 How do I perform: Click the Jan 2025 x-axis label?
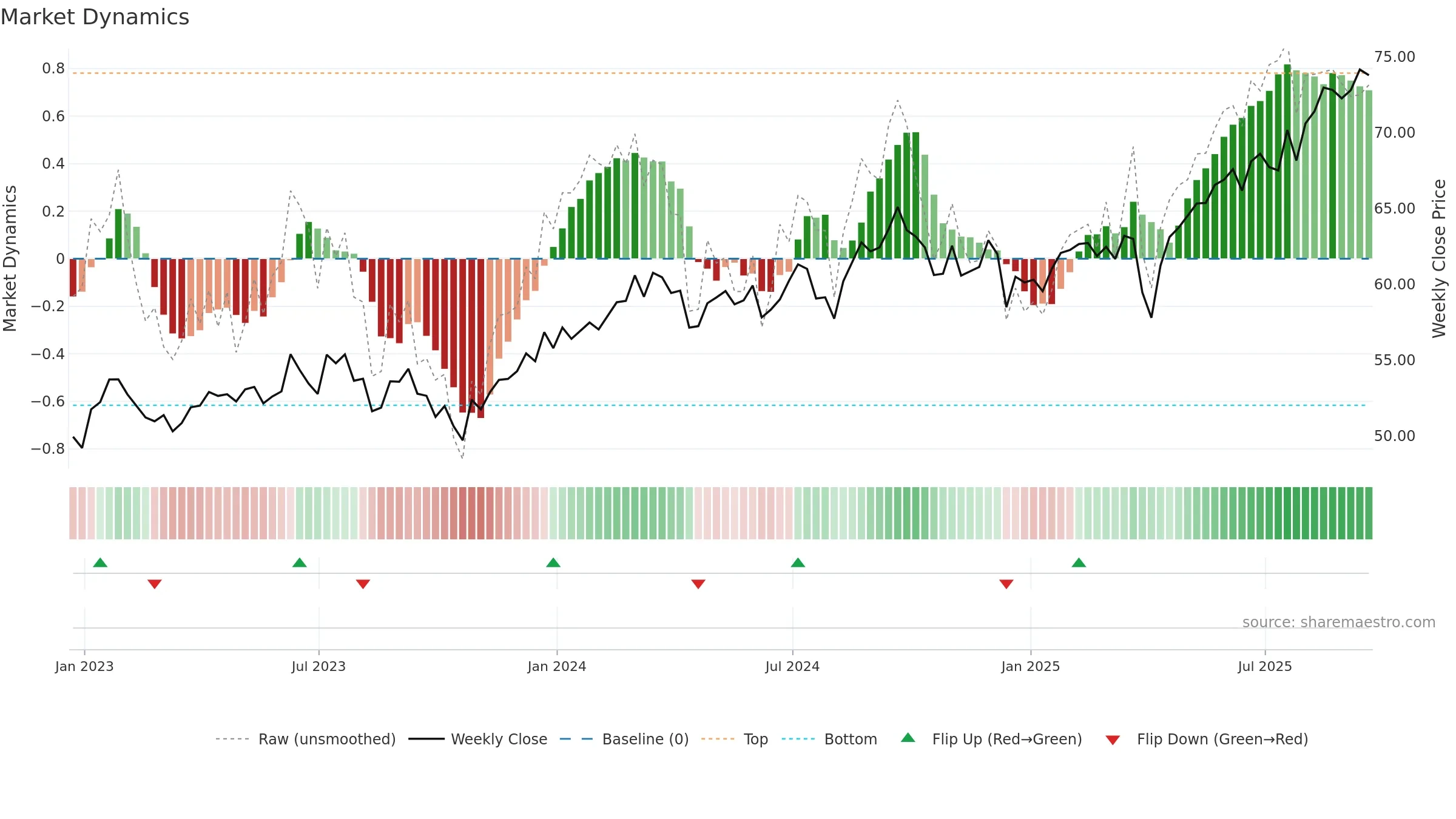point(1031,666)
